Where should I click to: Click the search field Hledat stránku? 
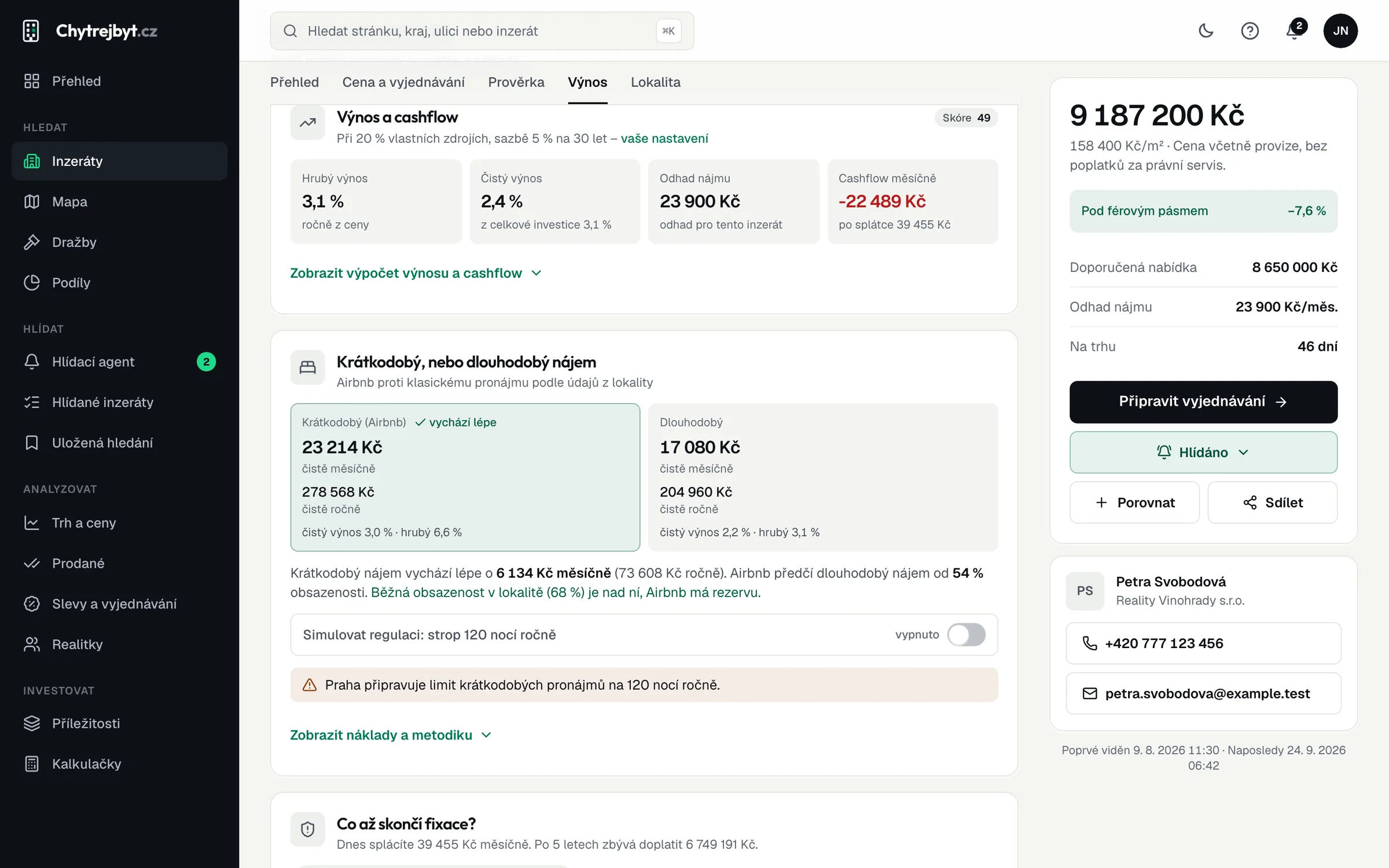[x=482, y=31]
